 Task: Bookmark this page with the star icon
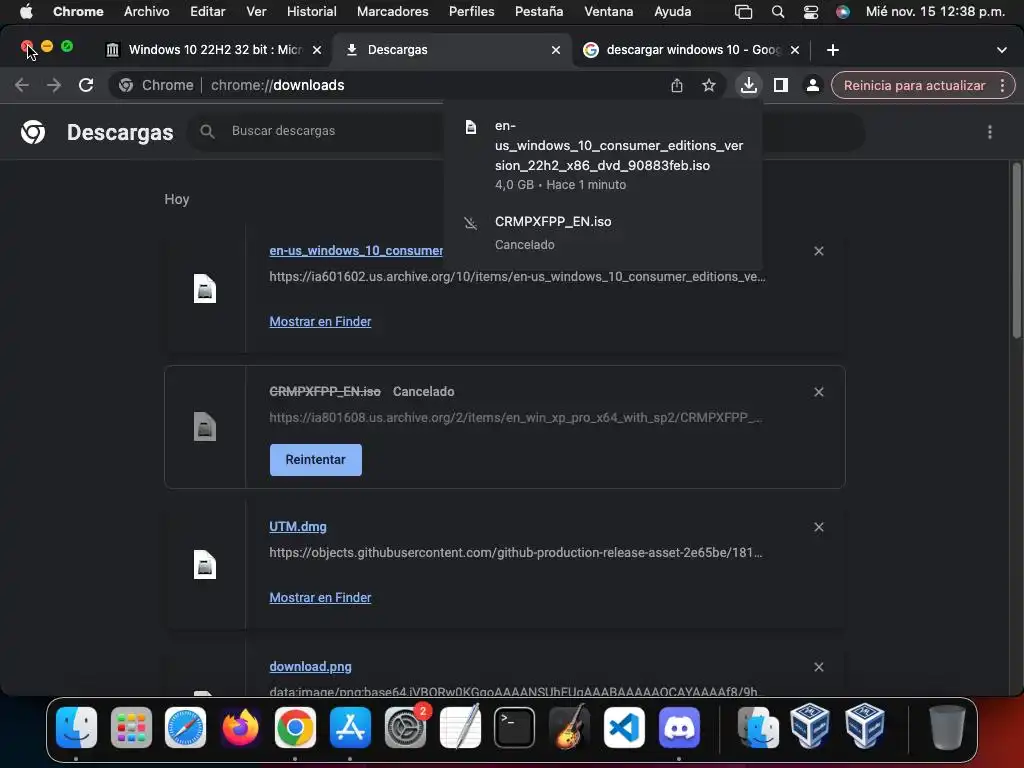[x=709, y=85]
